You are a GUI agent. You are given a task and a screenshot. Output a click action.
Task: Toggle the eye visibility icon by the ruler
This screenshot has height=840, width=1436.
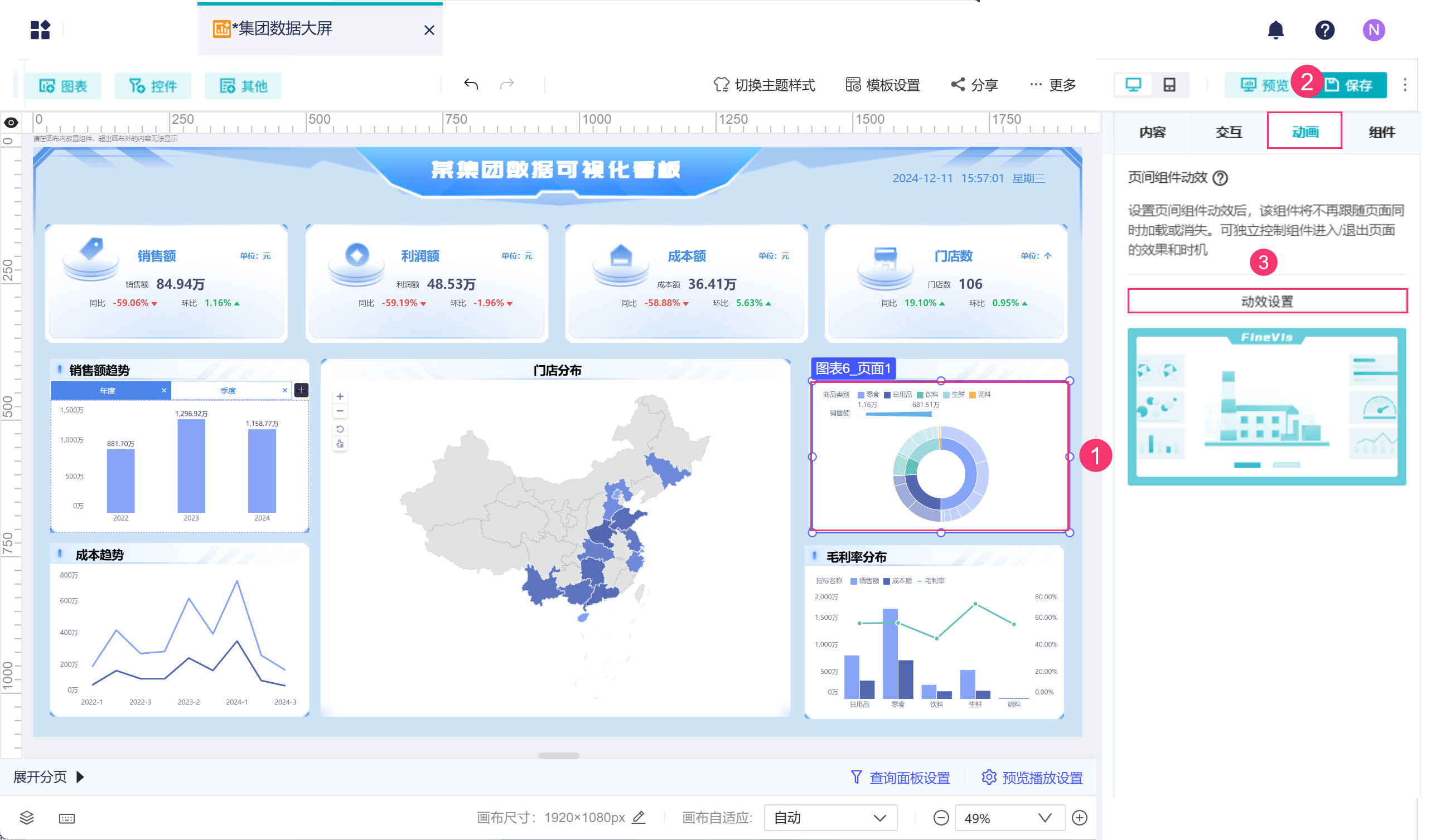pyautogui.click(x=11, y=123)
